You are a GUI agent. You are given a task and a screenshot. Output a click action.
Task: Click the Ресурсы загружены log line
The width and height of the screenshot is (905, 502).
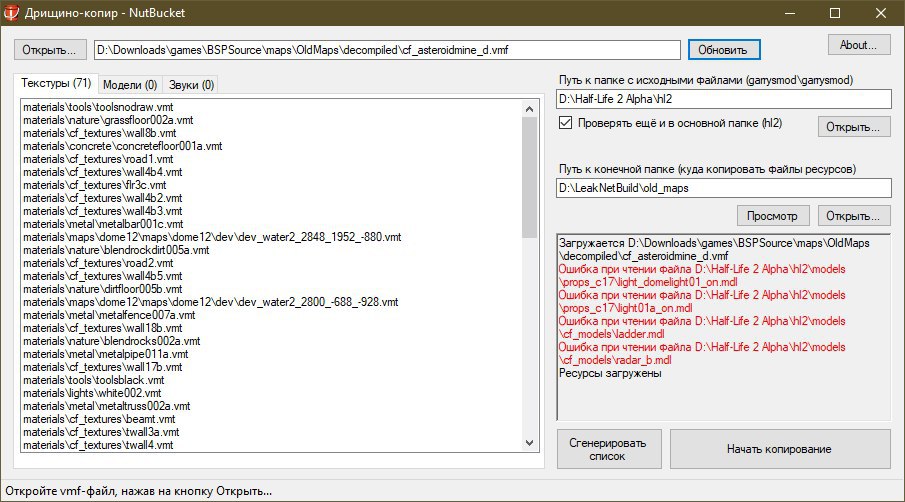click(610, 373)
